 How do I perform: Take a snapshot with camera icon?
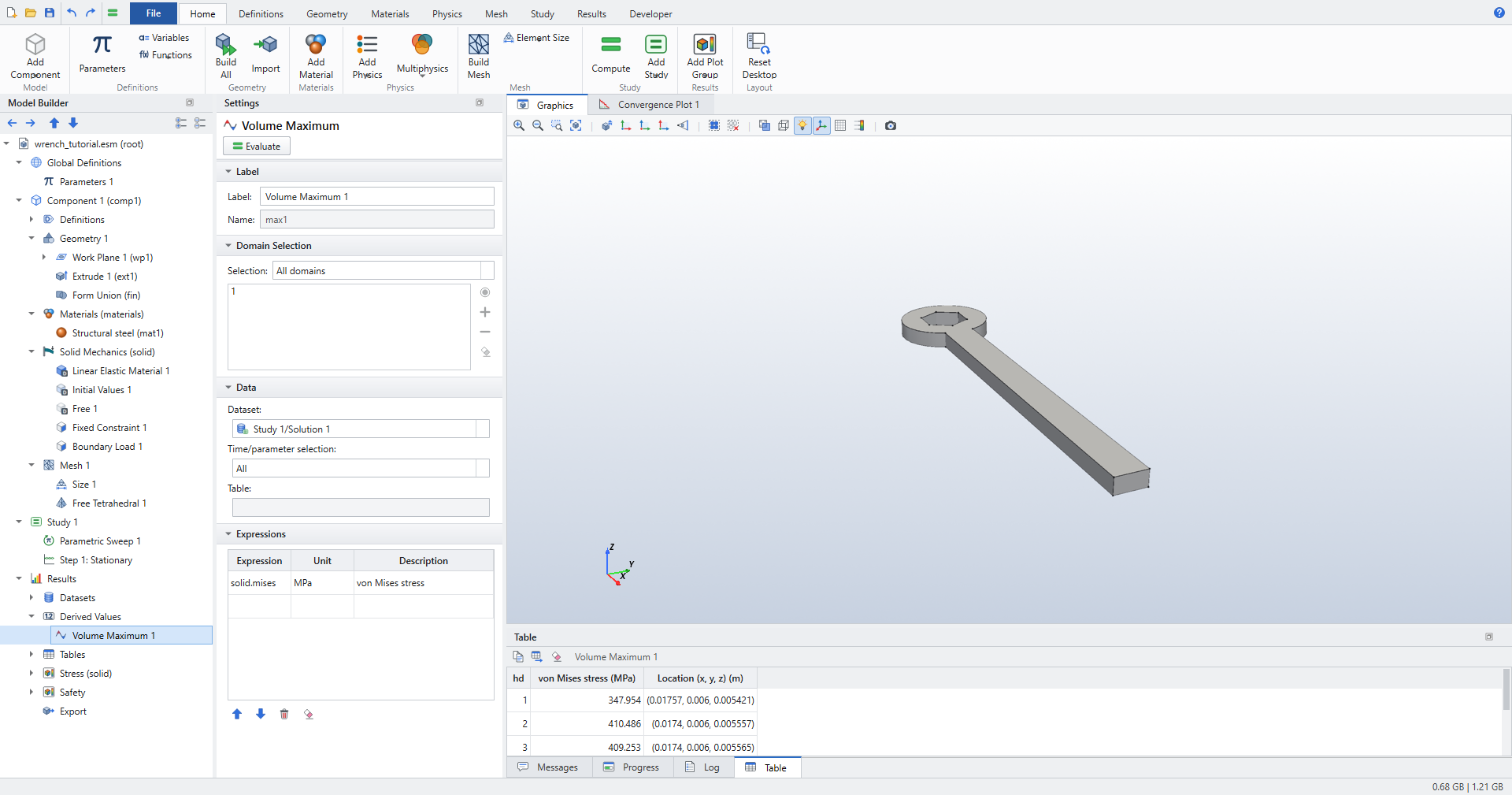[x=891, y=125]
